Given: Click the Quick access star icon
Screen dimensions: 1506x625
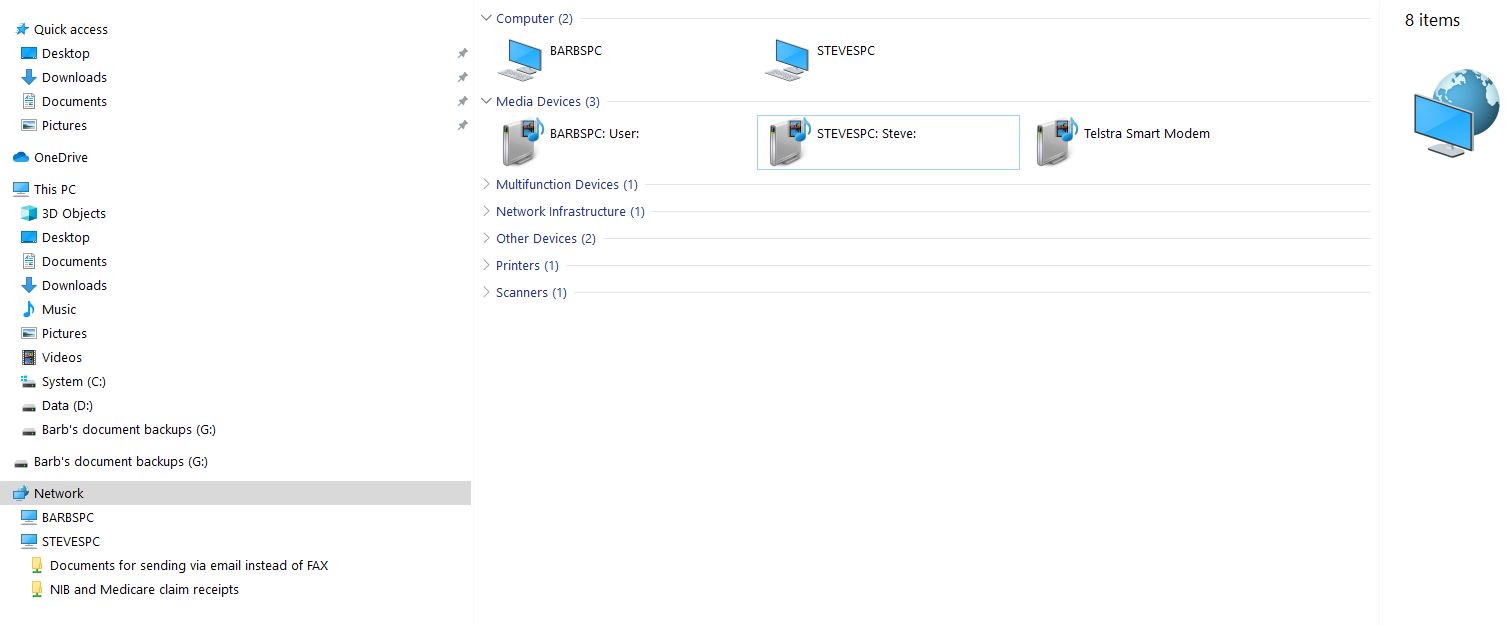Looking at the screenshot, I should [21, 29].
